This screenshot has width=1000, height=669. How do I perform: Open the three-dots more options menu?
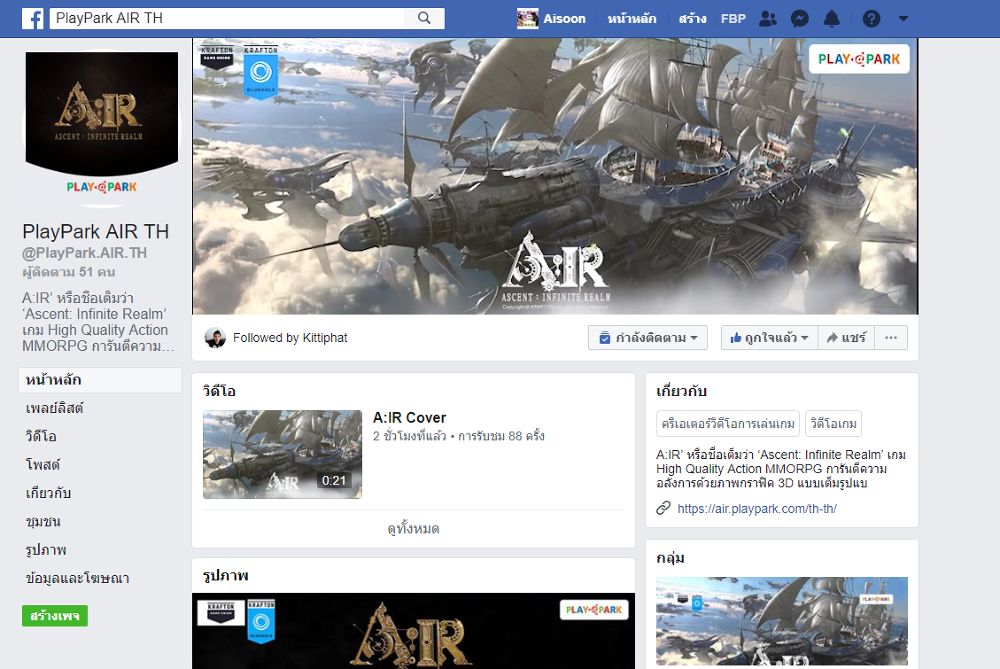tap(891, 338)
